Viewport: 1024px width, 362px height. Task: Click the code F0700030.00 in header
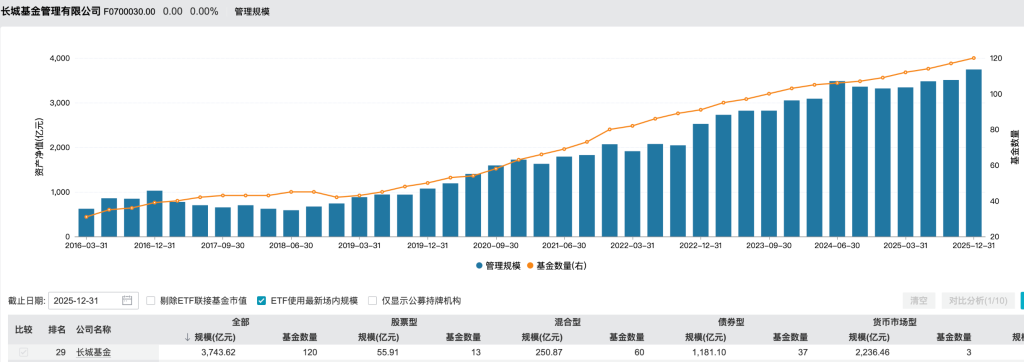(129, 12)
